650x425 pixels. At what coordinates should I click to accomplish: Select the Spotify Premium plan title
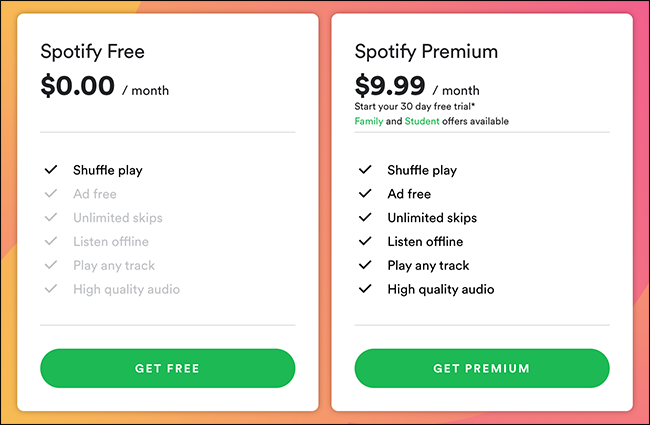tap(426, 51)
